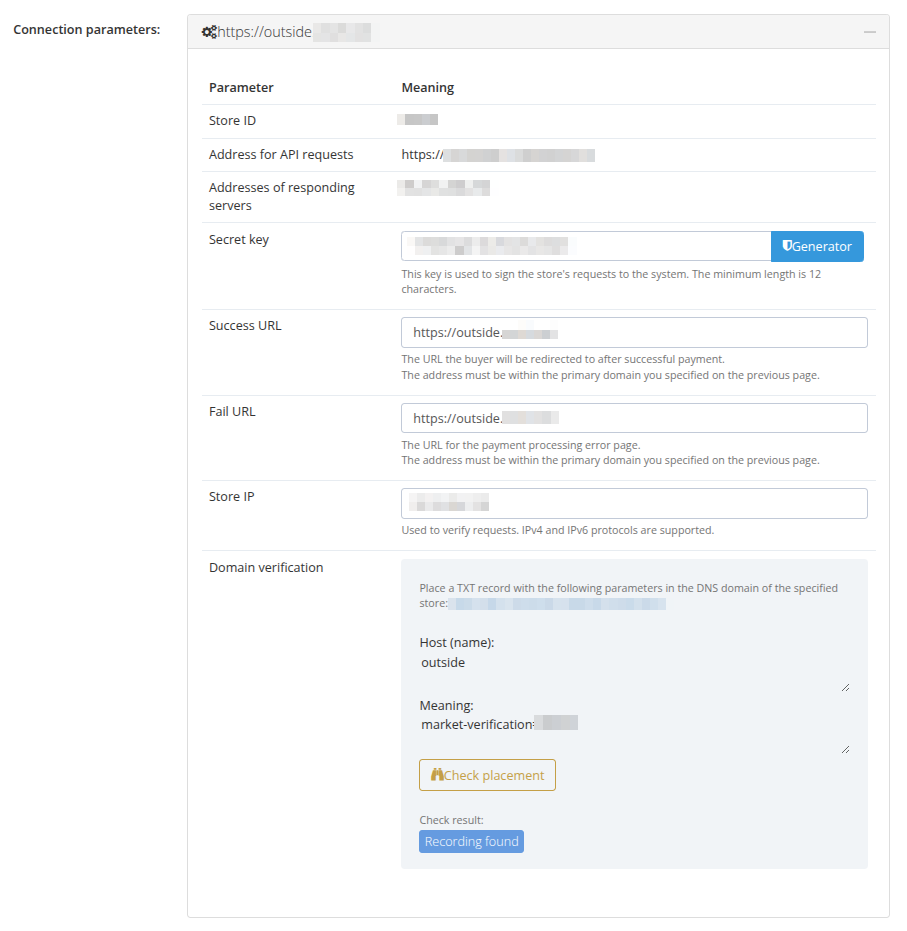Click the Generator button to create a key
907x931 pixels.
tap(816, 246)
